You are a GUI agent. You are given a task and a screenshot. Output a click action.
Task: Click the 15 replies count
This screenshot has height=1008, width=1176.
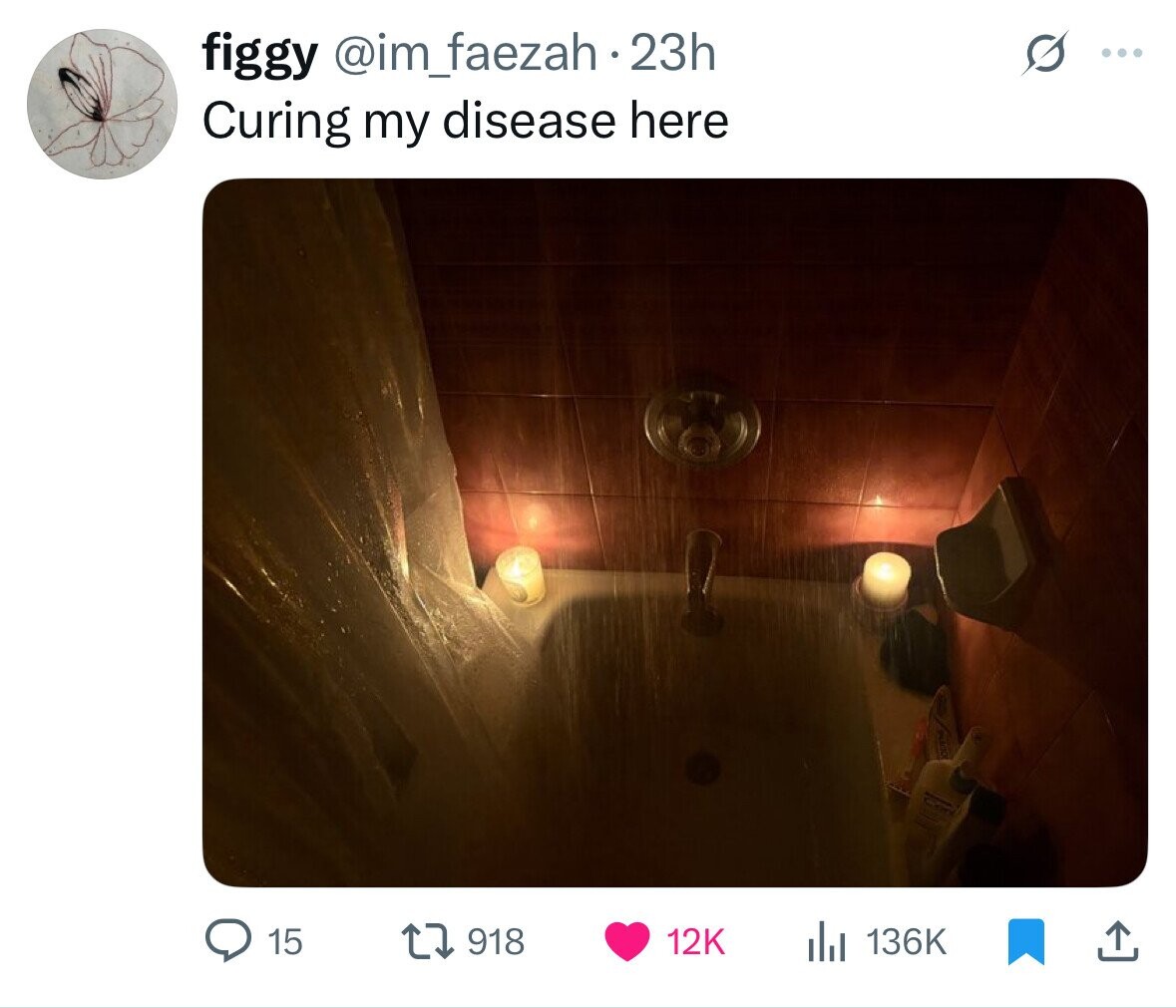285,942
